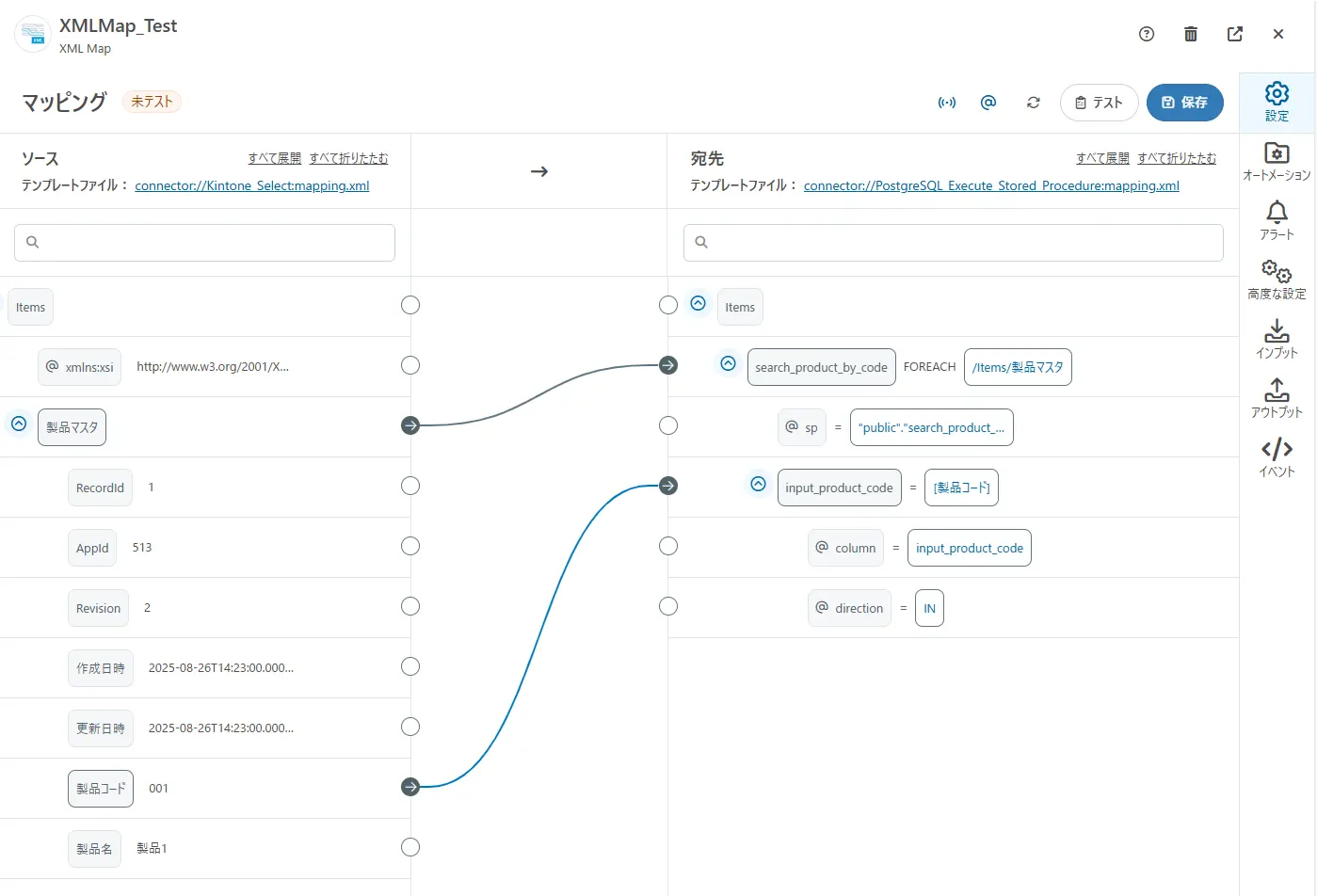
Task: Collapse the source 製品マスタ node
Action: pos(19,424)
